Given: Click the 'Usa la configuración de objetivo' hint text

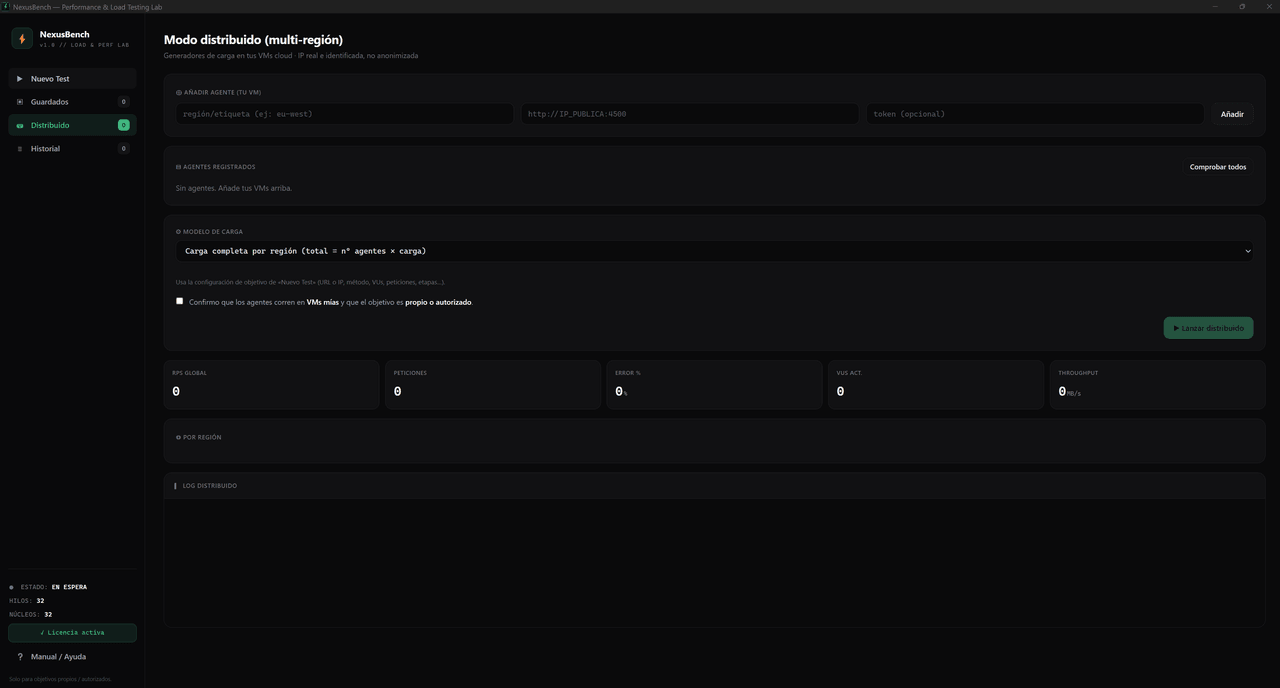Looking at the screenshot, I should (x=310, y=282).
